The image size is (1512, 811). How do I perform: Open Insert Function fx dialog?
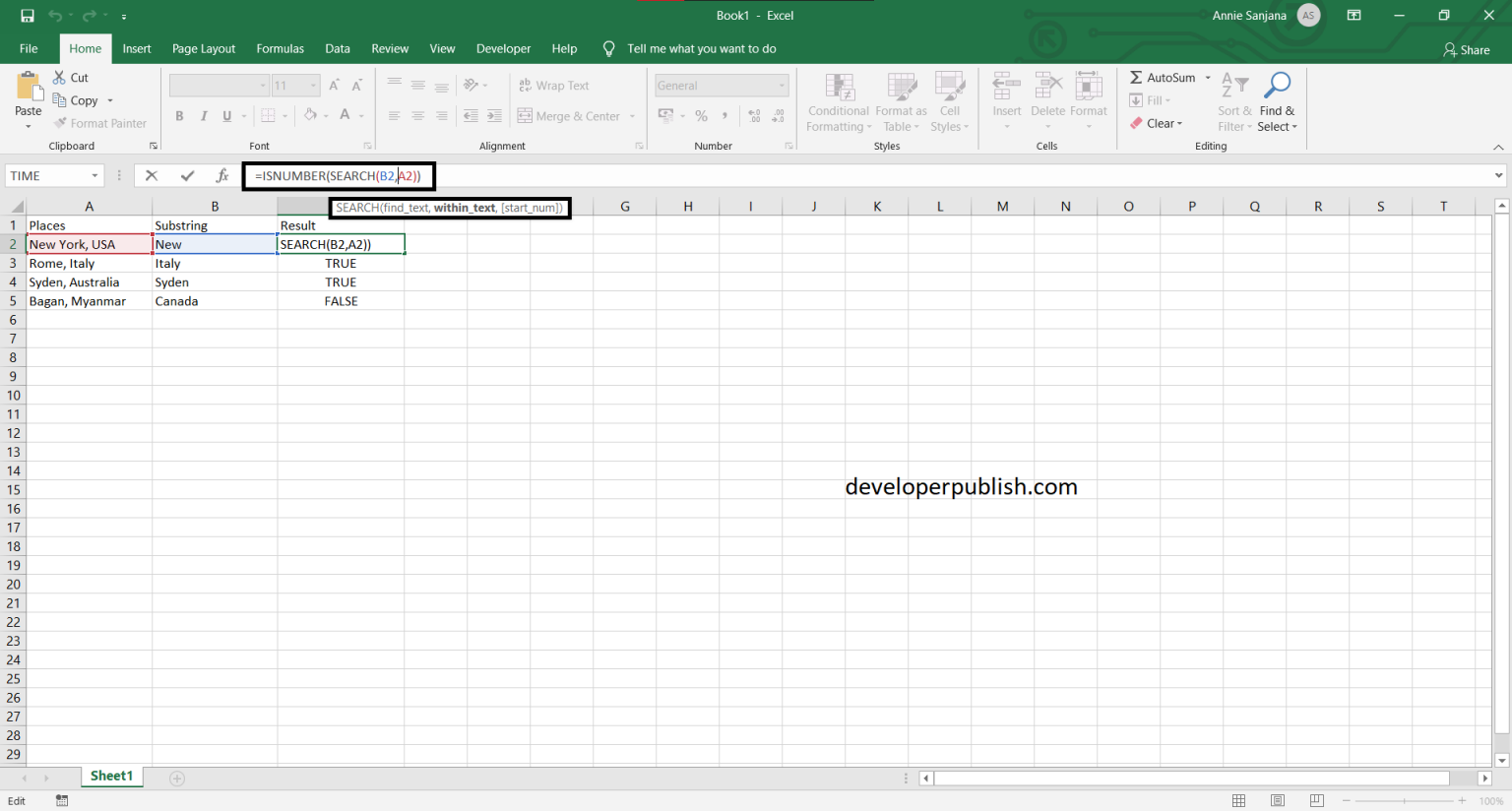(x=222, y=175)
